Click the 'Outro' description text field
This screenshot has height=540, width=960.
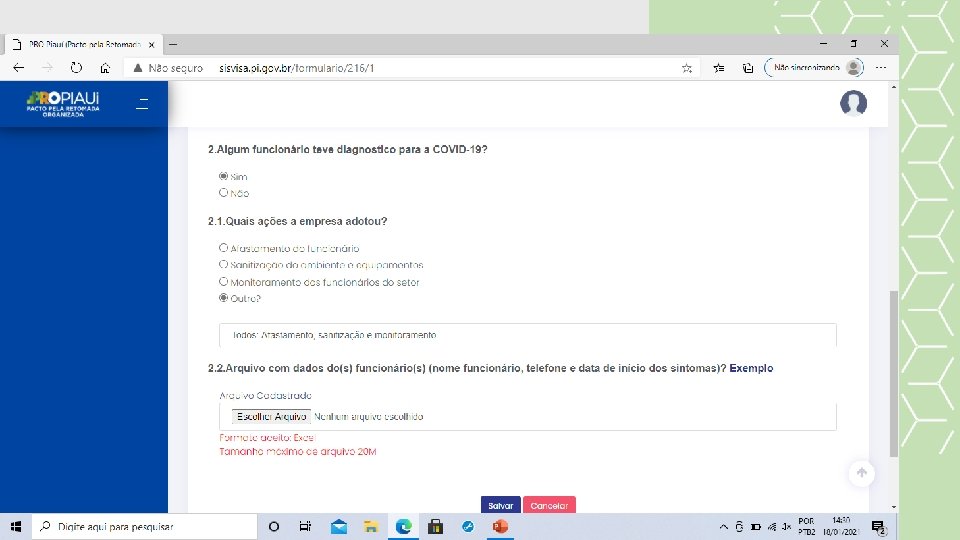pos(528,335)
